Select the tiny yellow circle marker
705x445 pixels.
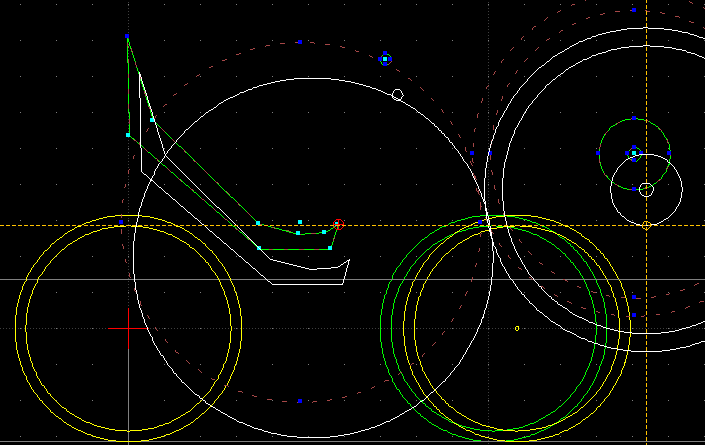pyautogui.click(x=517, y=328)
